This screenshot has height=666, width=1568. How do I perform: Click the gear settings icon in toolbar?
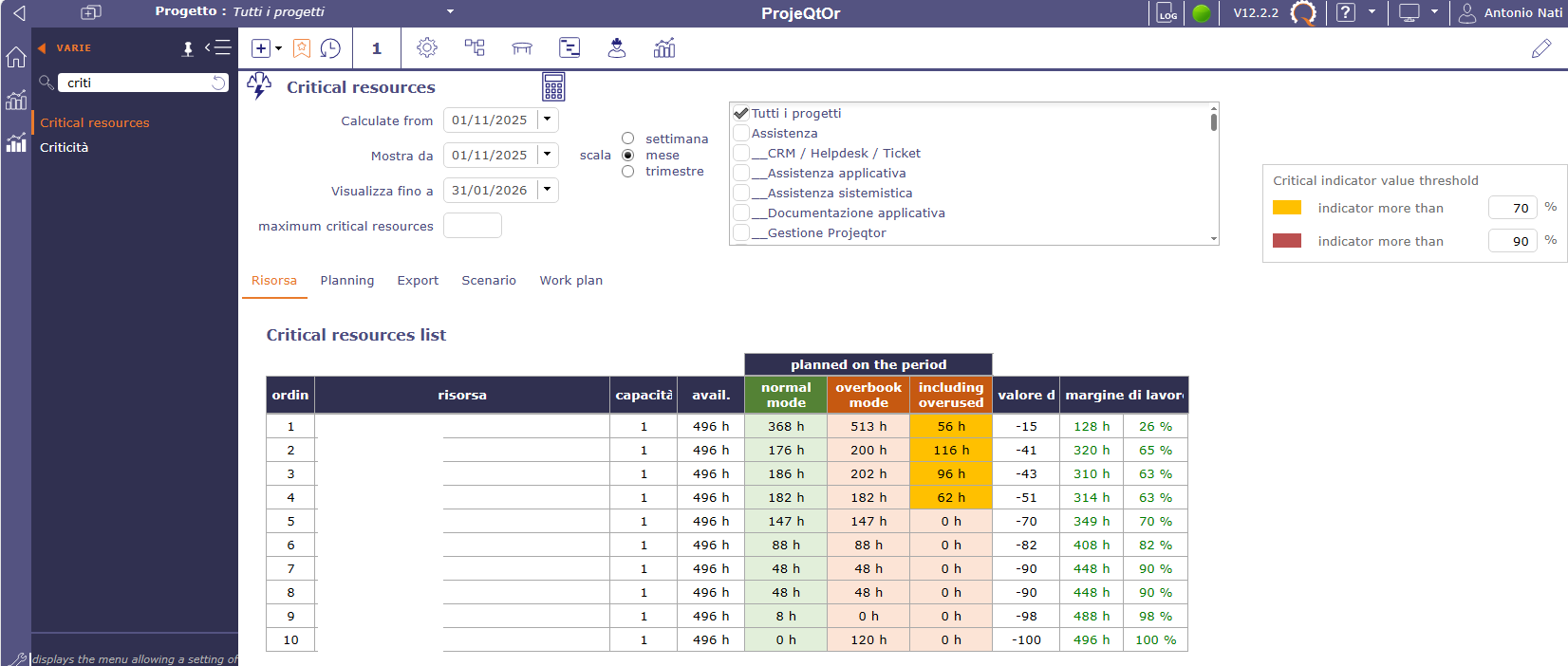point(427,48)
